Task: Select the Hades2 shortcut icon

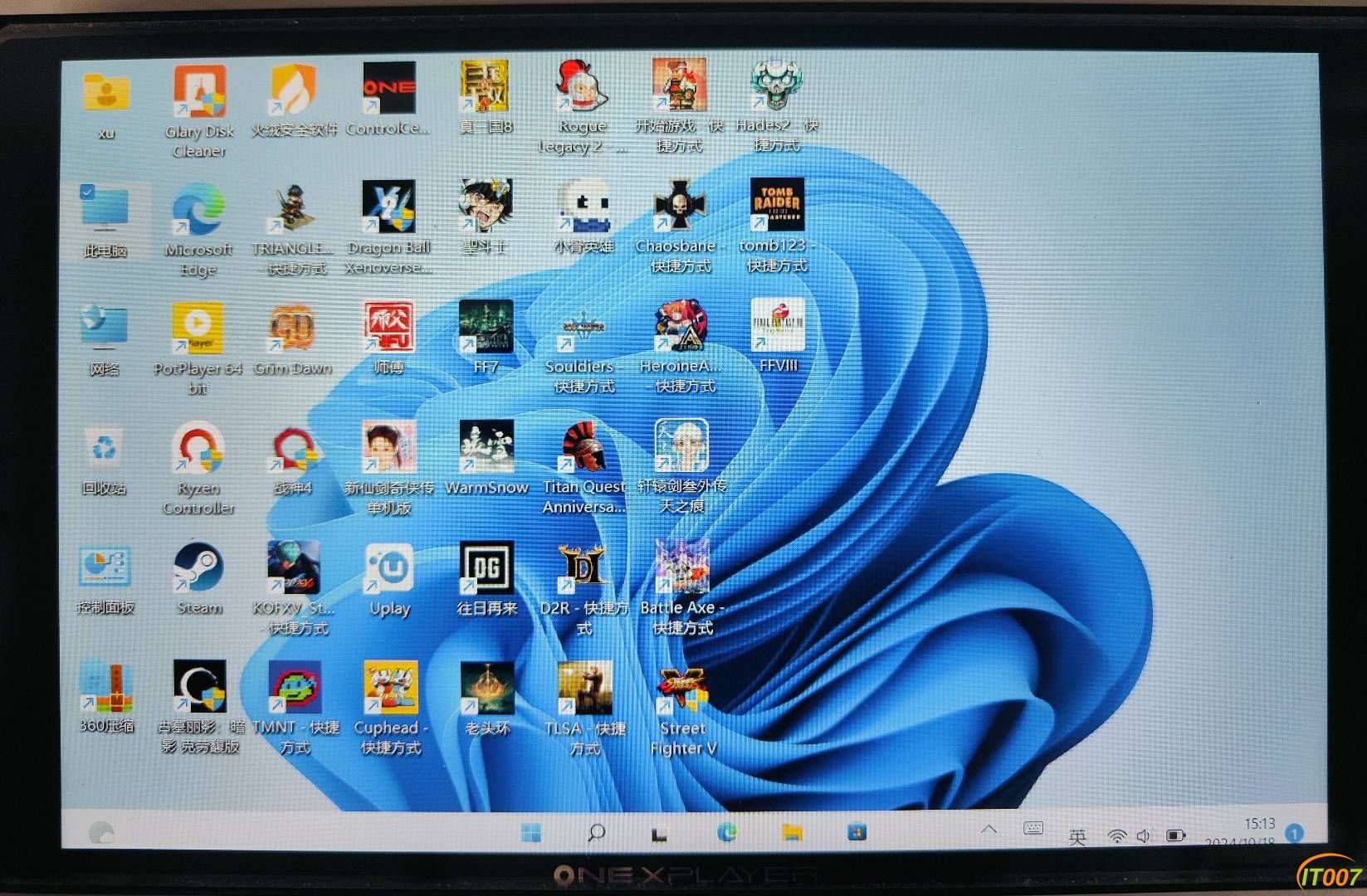Action: (x=776, y=85)
